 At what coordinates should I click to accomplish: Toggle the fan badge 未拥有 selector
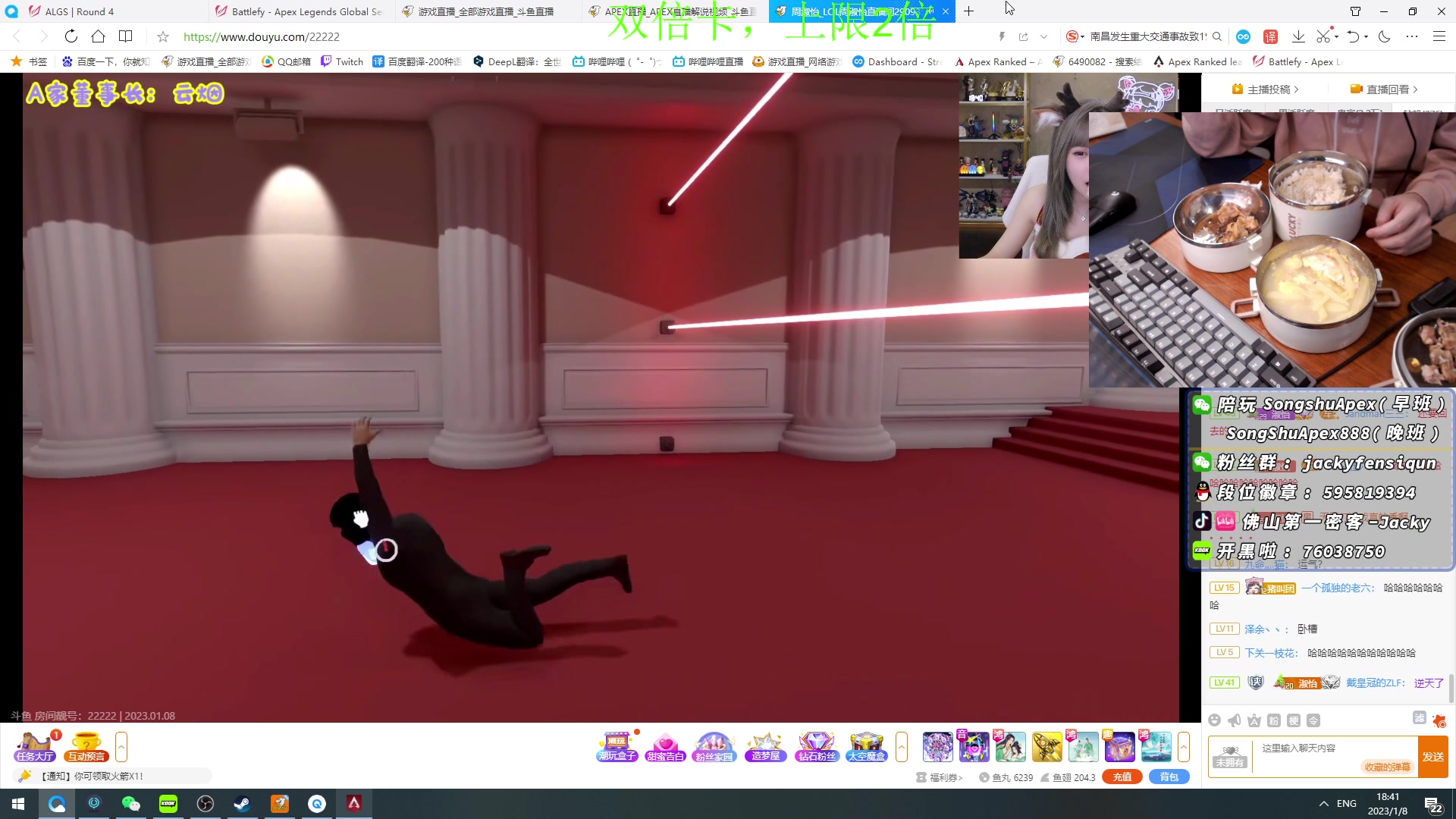click(1229, 756)
